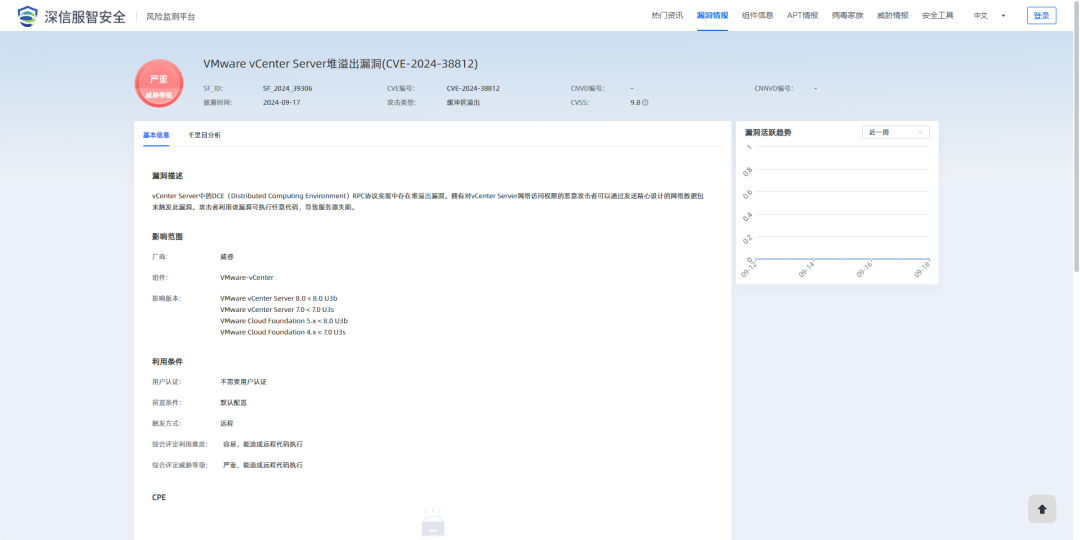Click the VMware-vCenter component value

(x=247, y=278)
